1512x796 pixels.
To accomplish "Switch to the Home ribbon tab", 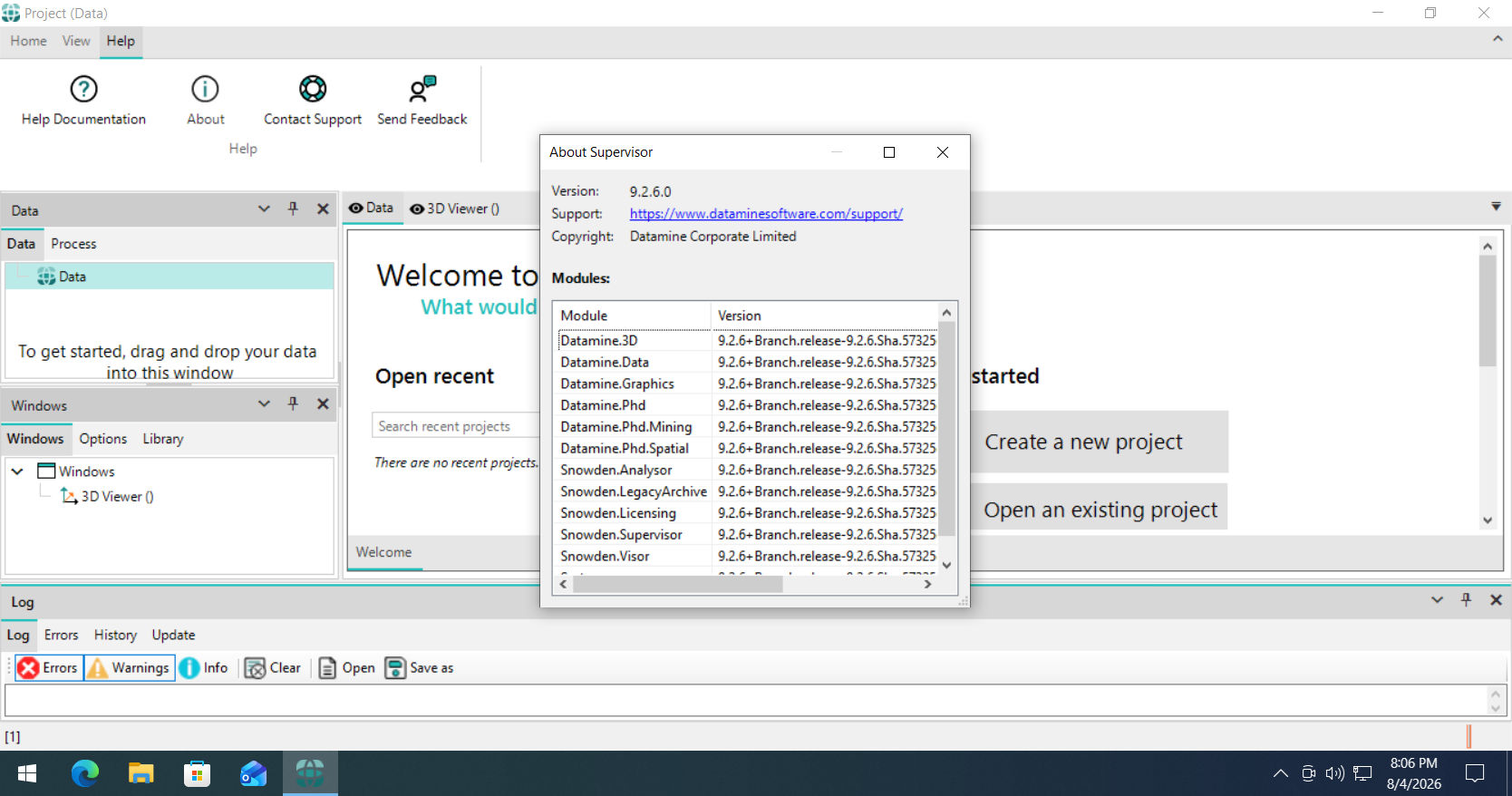I will coord(28,41).
